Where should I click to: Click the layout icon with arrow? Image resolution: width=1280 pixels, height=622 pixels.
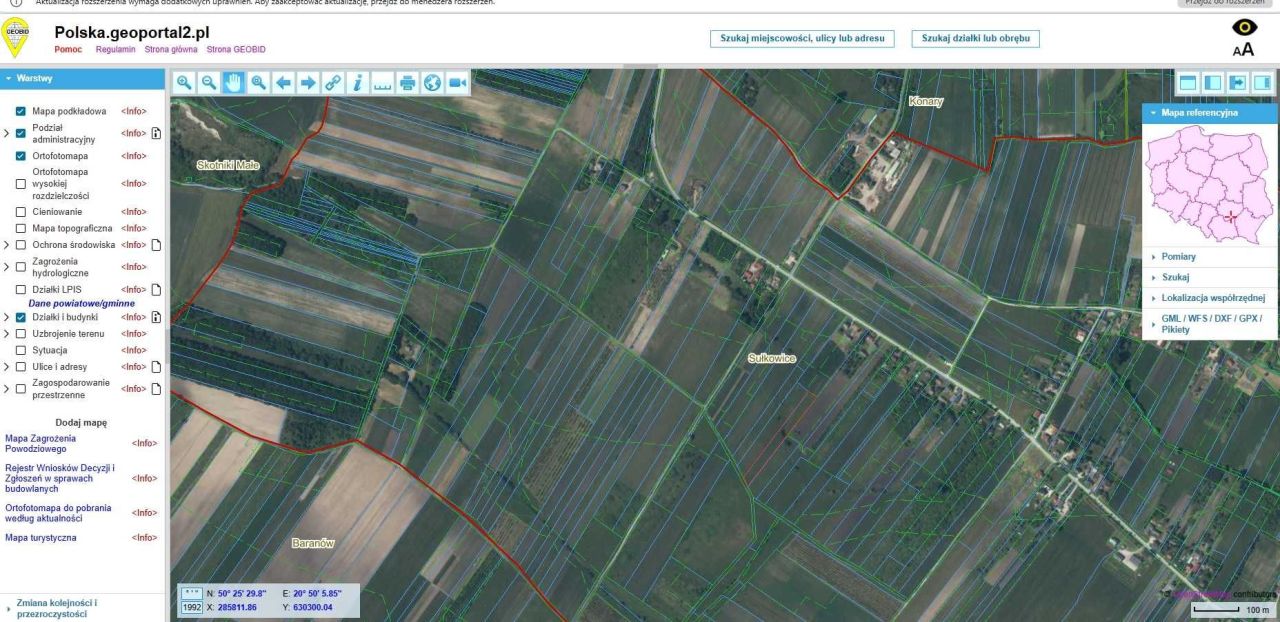(1237, 82)
